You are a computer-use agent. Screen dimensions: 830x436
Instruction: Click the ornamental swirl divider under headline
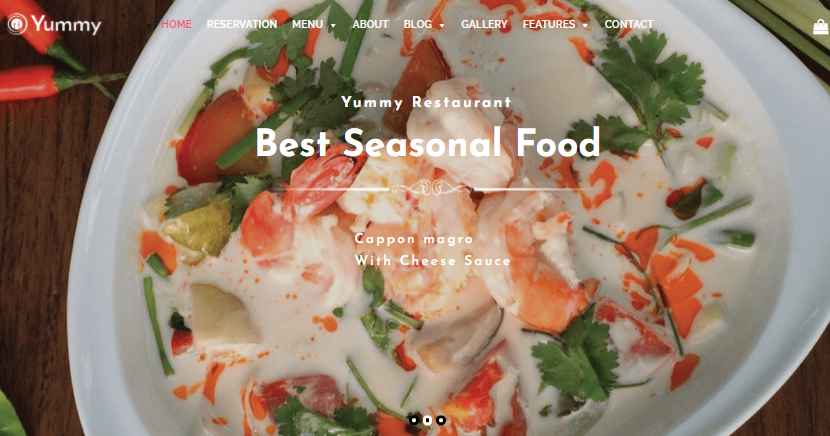click(x=428, y=188)
